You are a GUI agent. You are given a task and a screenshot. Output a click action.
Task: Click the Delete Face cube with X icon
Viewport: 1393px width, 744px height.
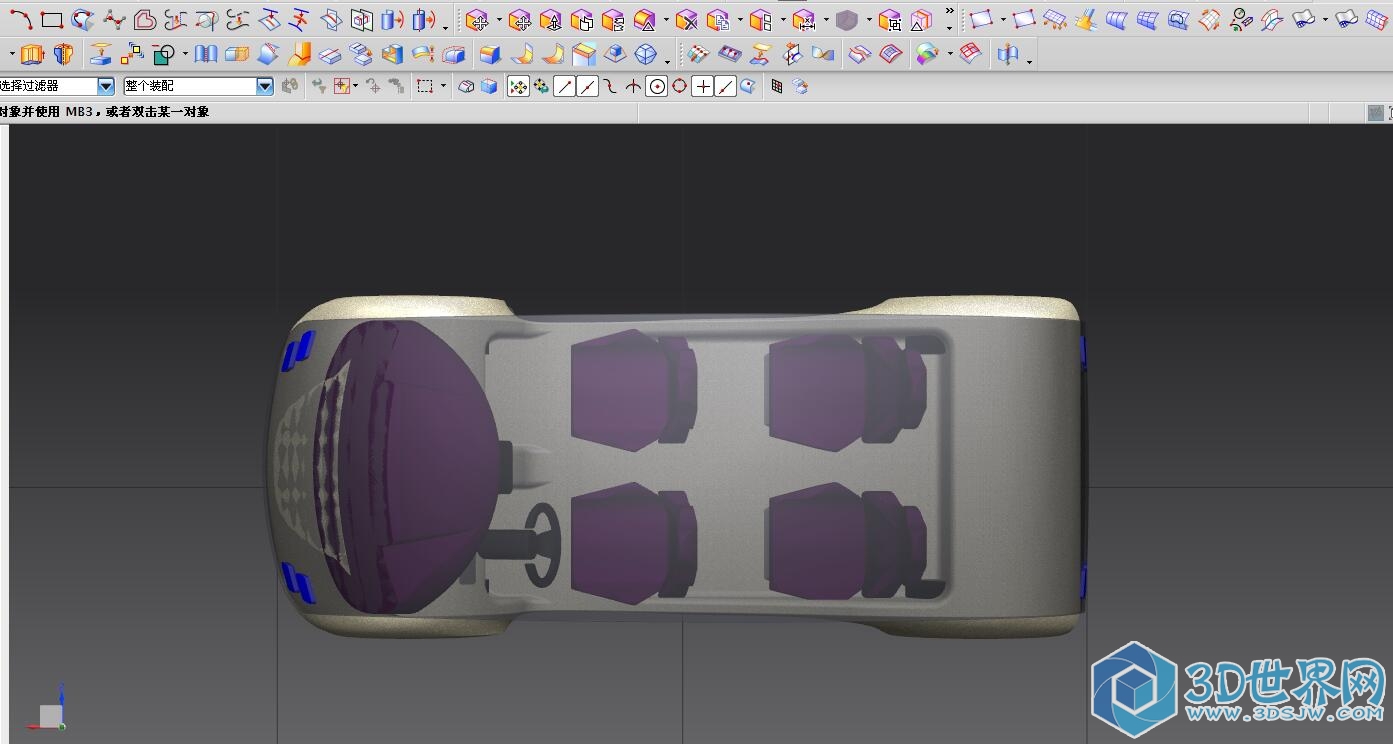pos(686,20)
